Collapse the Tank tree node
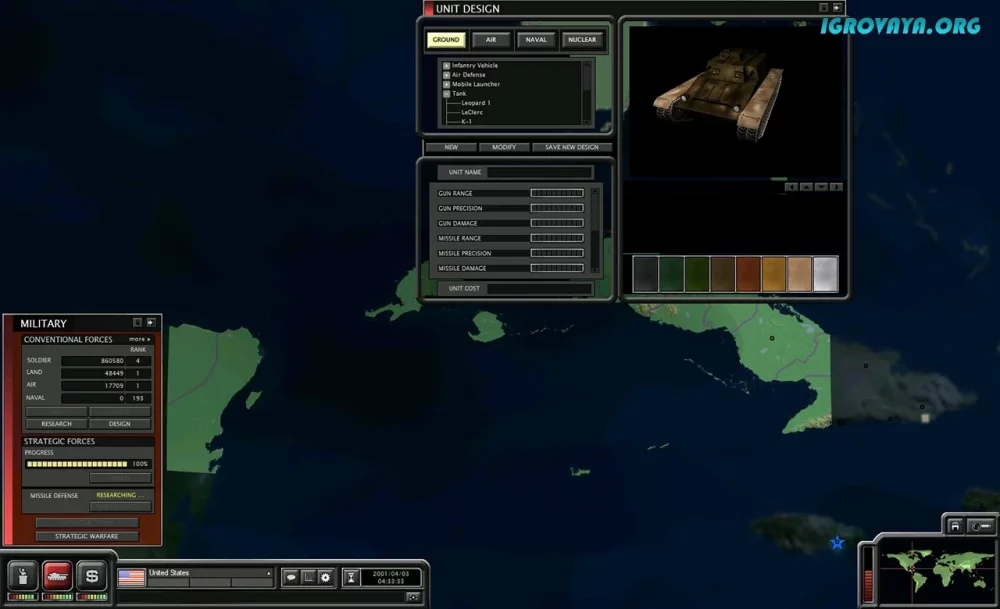Screen dimensions: 1000x609 pos(446,94)
